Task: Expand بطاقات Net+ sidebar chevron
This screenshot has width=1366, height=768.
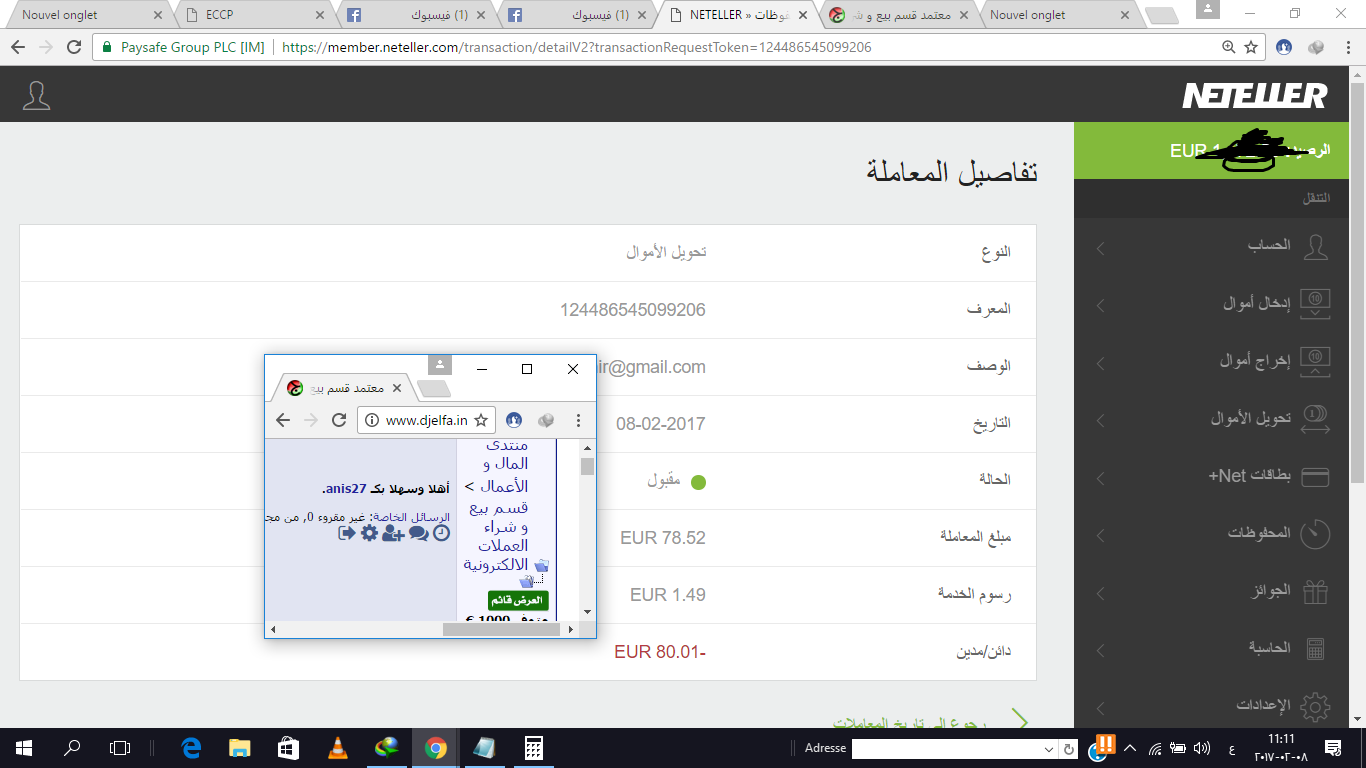Action: click(1101, 477)
